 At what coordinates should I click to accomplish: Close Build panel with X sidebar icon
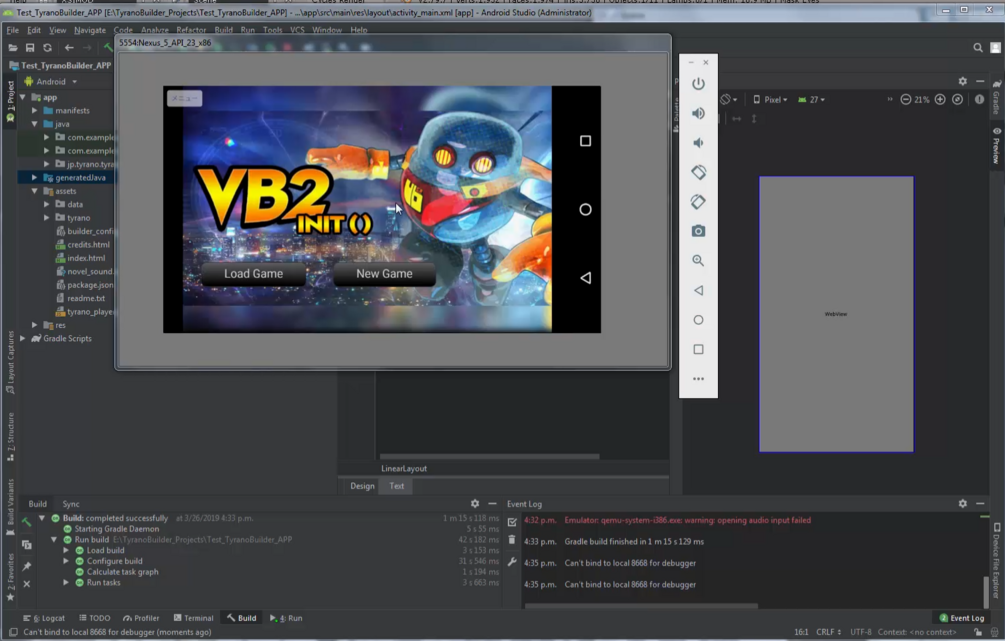(26, 584)
